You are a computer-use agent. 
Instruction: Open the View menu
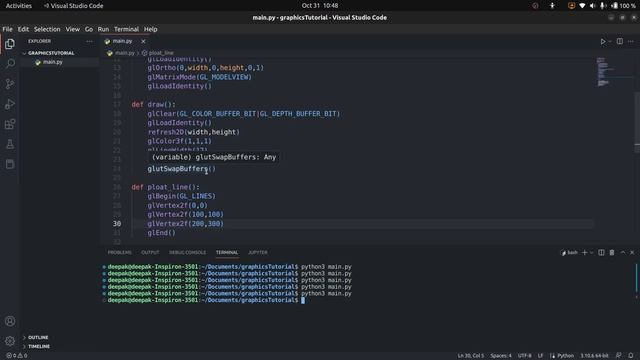[x=73, y=29]
